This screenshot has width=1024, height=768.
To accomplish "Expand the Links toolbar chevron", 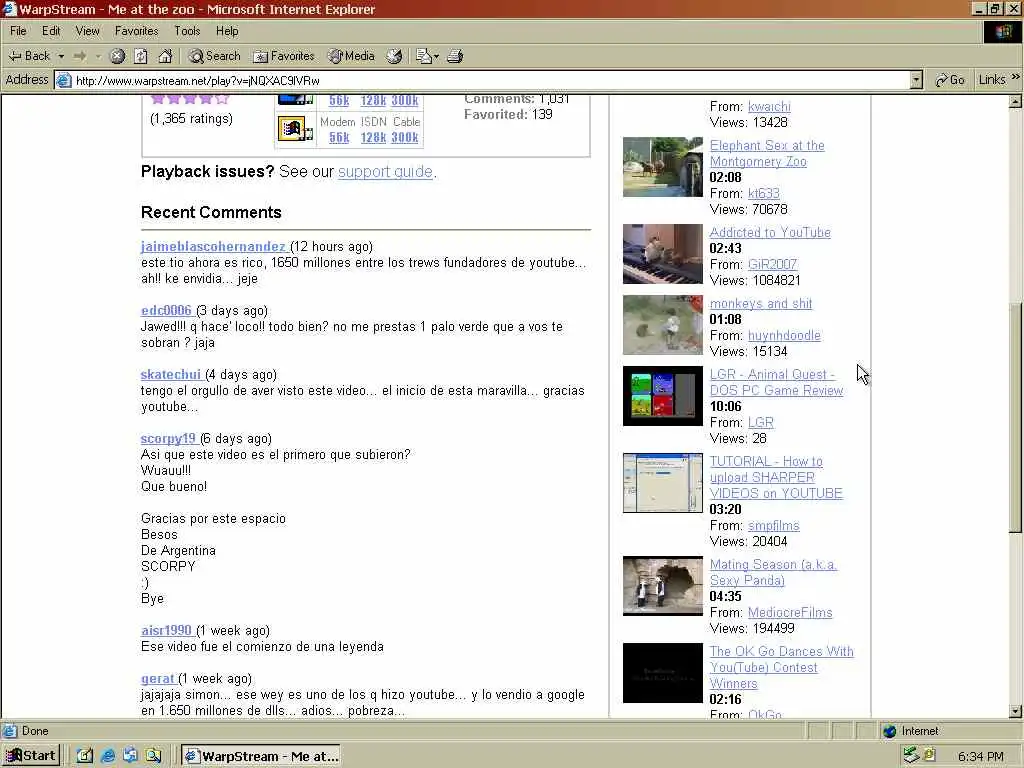I will tap(1016, 77).
